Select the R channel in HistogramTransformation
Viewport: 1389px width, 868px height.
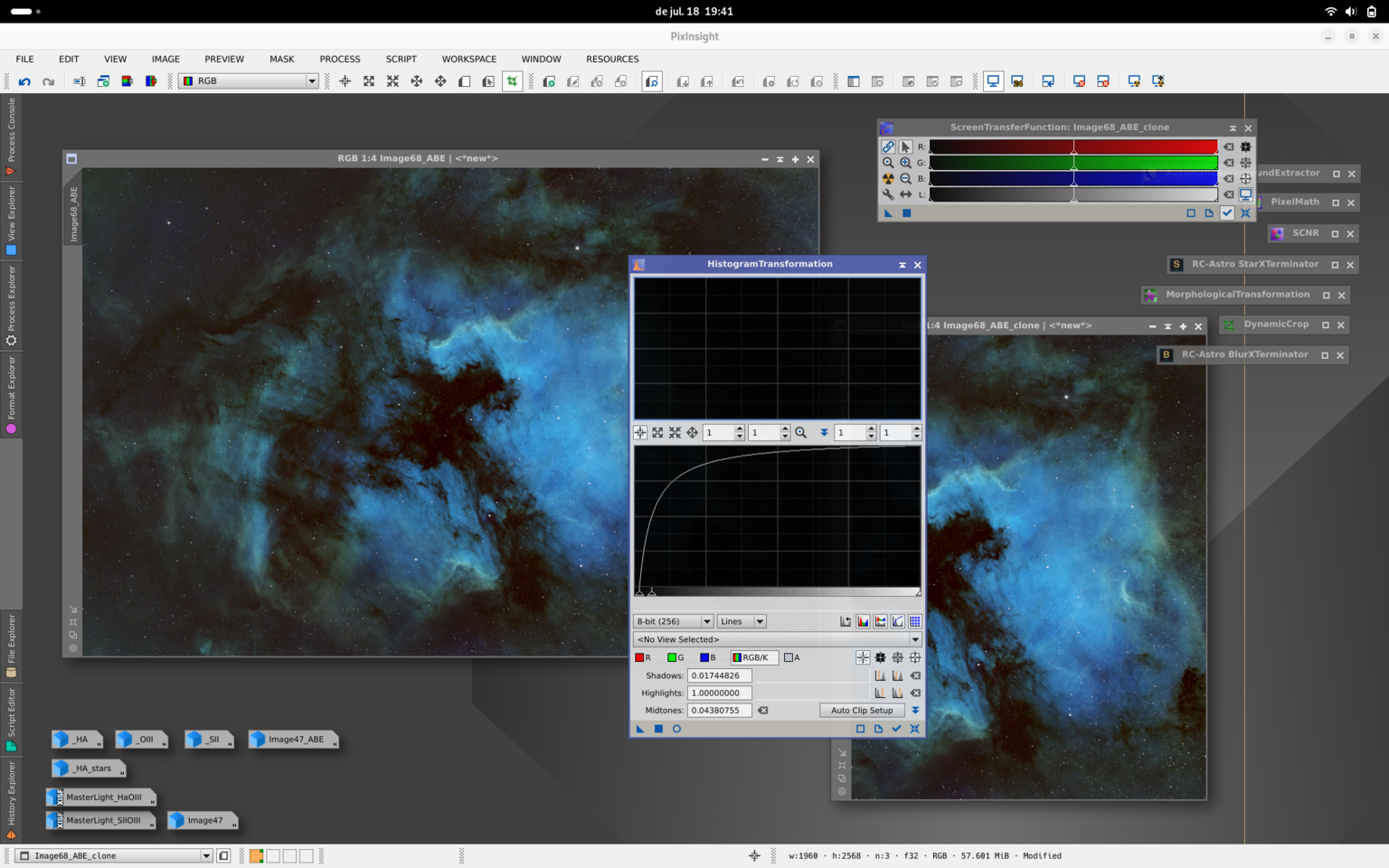pos(643,657)
